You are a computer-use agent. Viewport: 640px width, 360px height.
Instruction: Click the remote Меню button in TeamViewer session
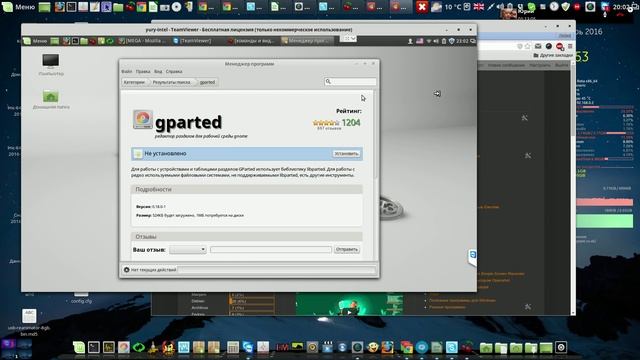(35, 41)
